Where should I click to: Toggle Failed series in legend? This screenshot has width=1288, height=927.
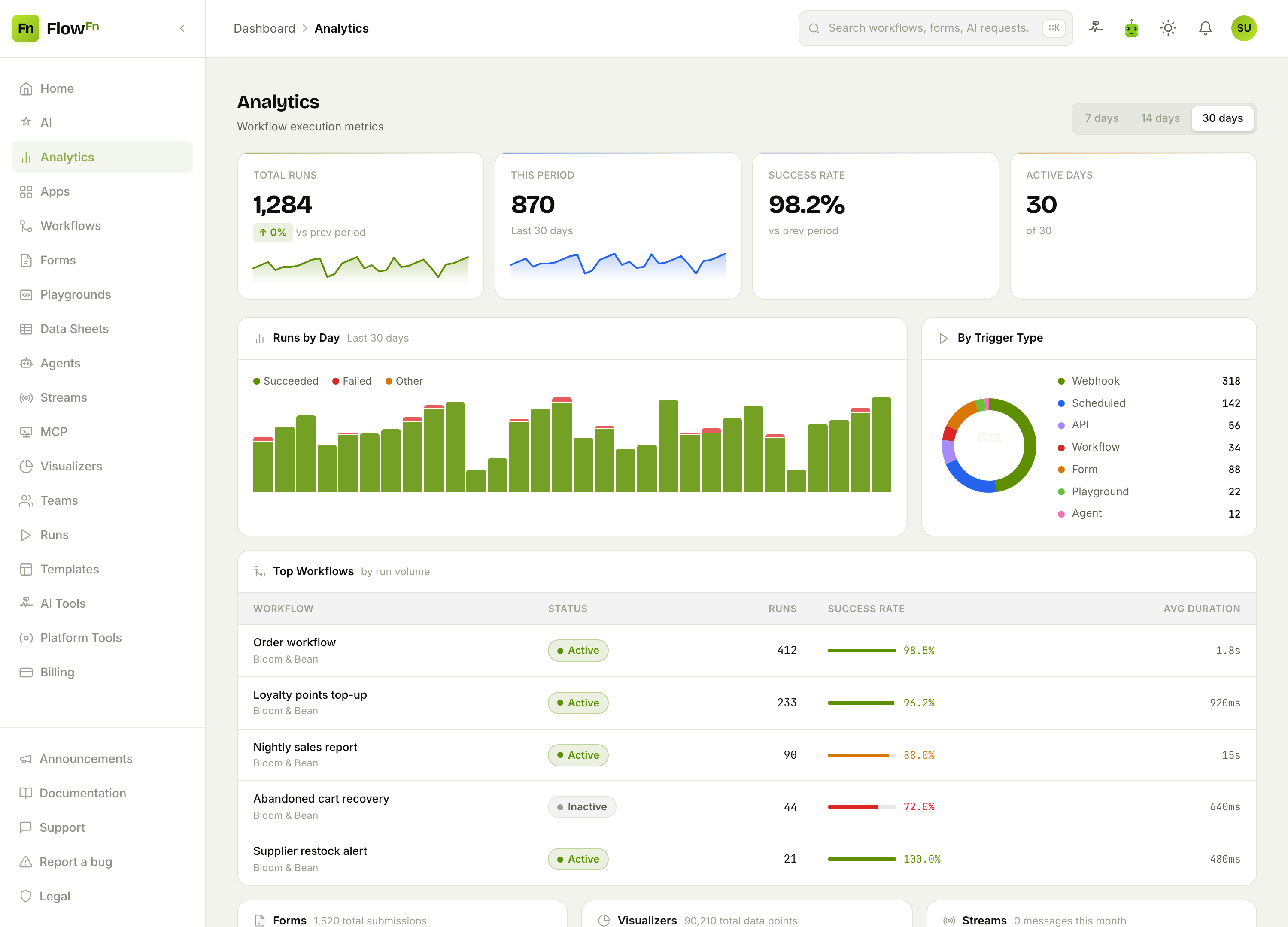point(352,381)
